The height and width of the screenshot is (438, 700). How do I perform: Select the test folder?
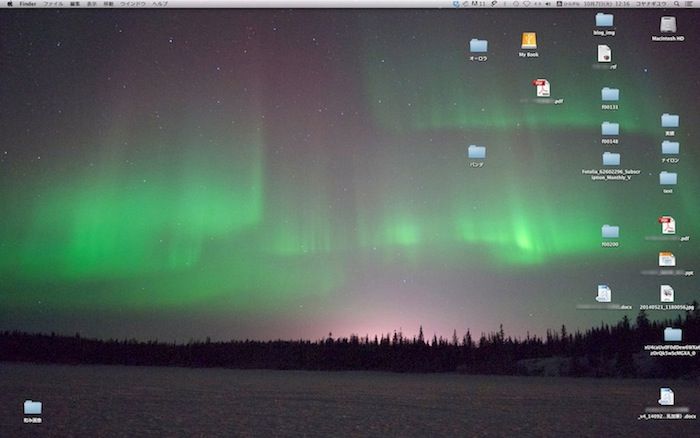coord(668,178)
